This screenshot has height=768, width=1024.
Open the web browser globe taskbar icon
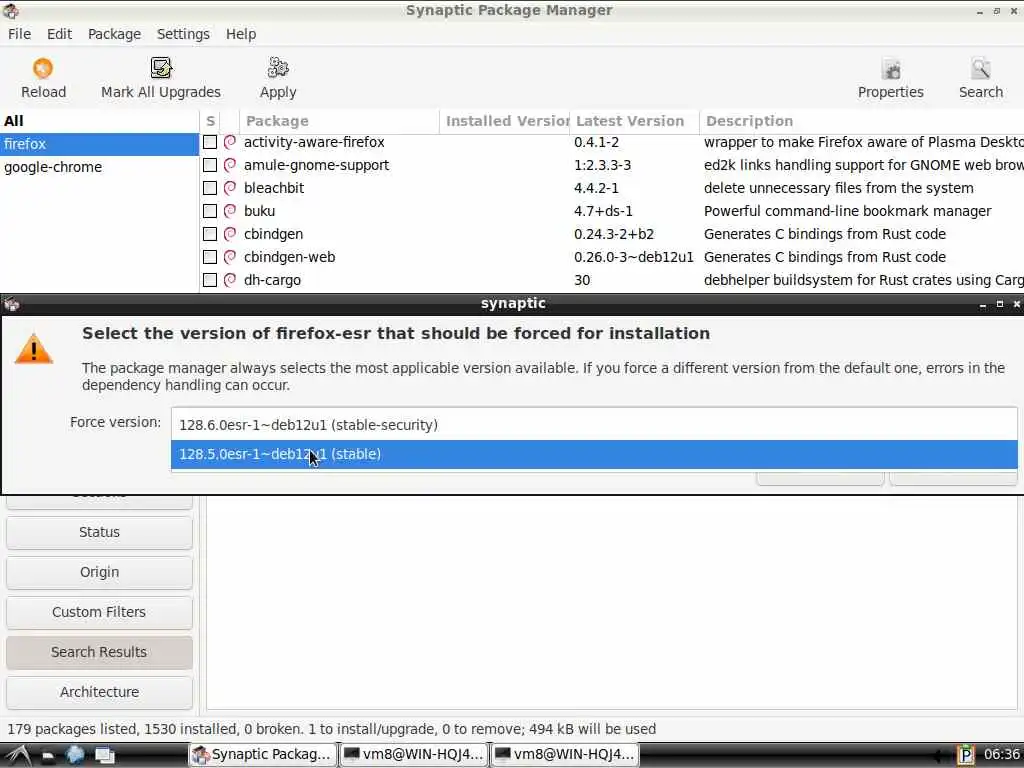75,755
